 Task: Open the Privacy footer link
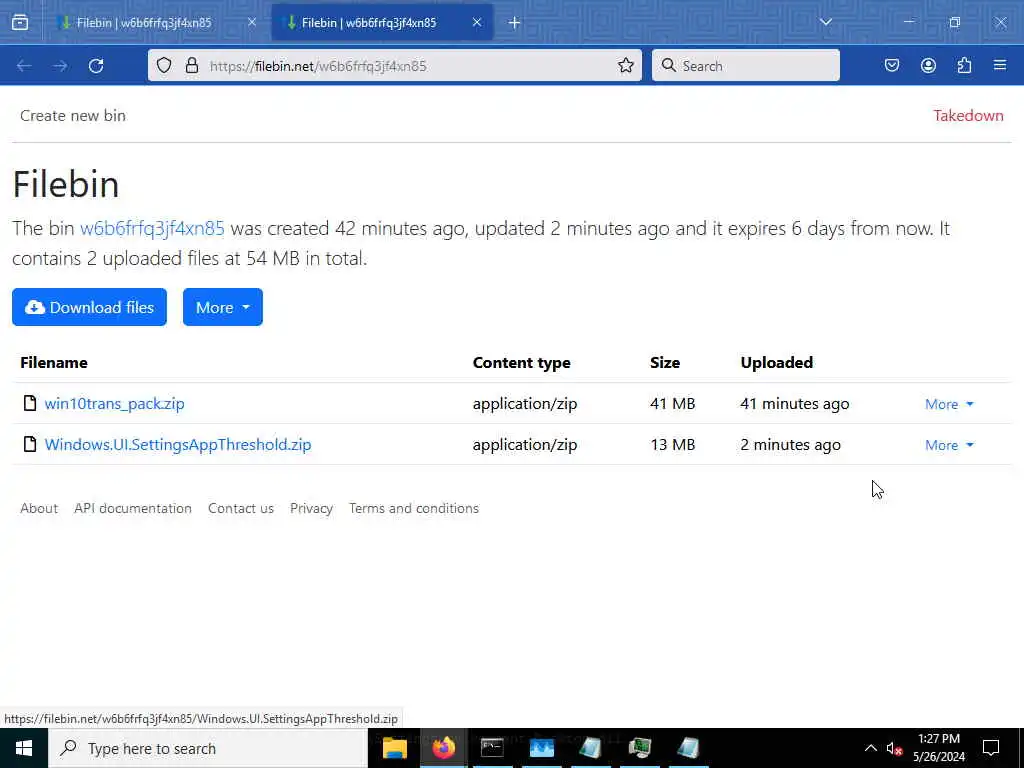pos(312,508)
